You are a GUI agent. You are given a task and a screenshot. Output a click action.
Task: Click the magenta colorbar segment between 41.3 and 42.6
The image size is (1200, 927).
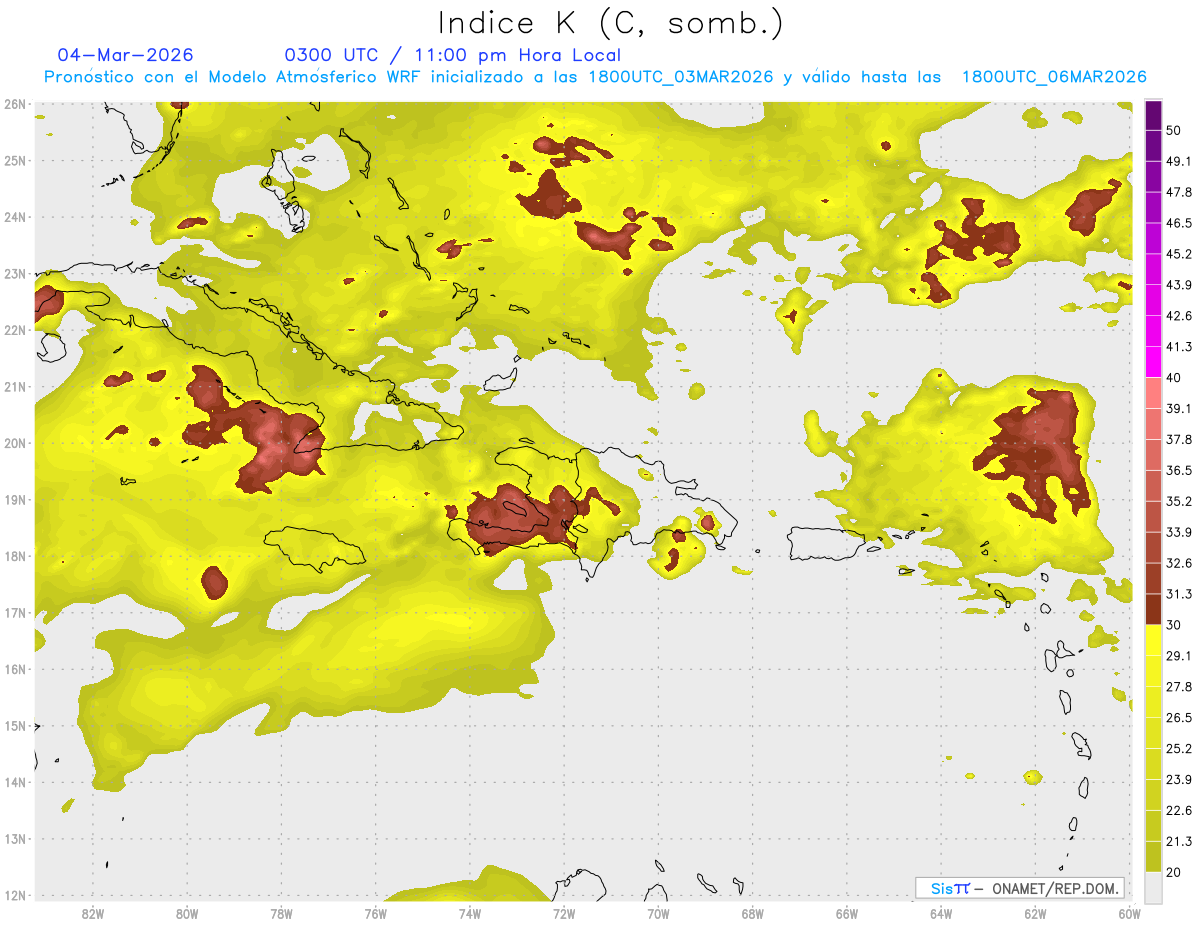[x=1153, y=331]
